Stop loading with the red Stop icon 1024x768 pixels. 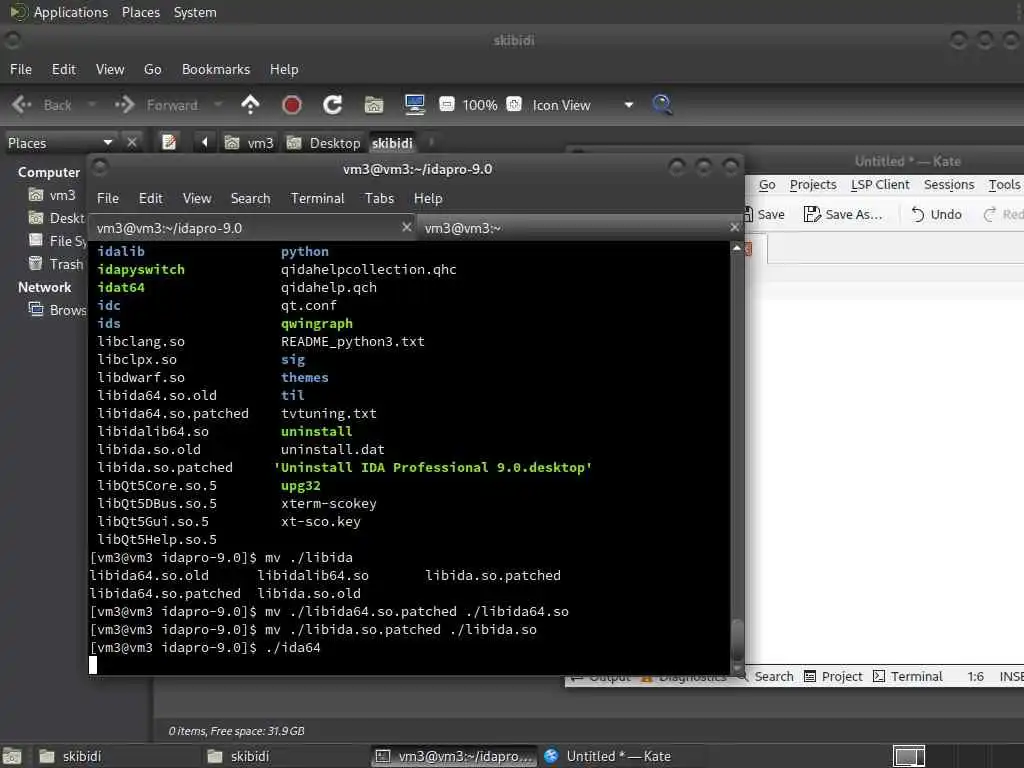click(x=291, y=104)
